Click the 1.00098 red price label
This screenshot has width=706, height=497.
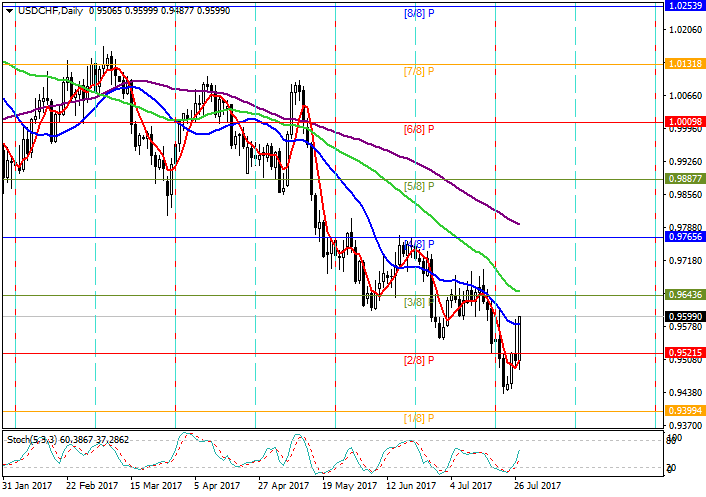coord(685,122)
